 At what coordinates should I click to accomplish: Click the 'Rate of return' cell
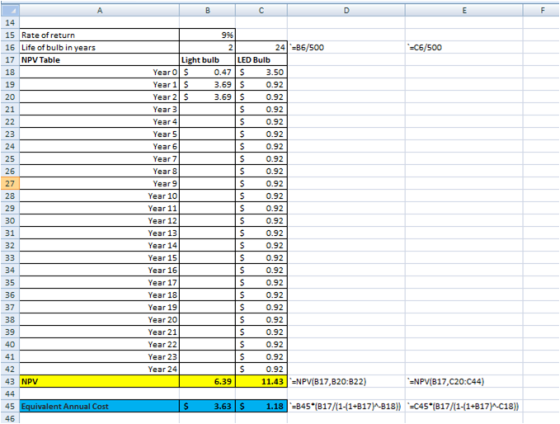tap(100, 35)
